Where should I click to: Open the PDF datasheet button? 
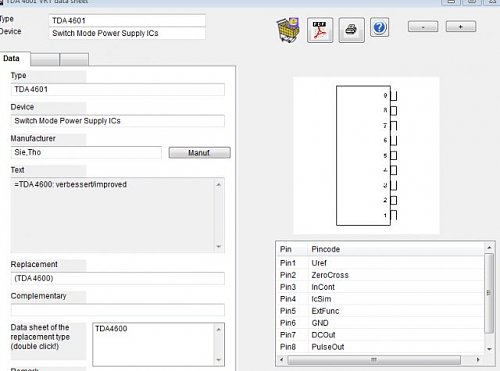click(320, 30)
